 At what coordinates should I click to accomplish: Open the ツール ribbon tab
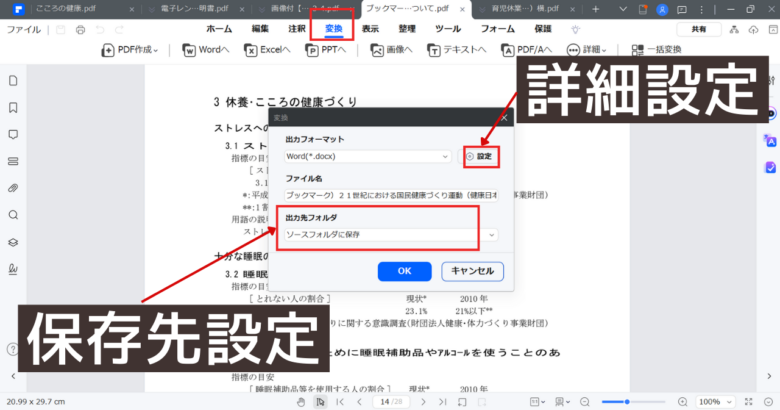tap(448, 29)
